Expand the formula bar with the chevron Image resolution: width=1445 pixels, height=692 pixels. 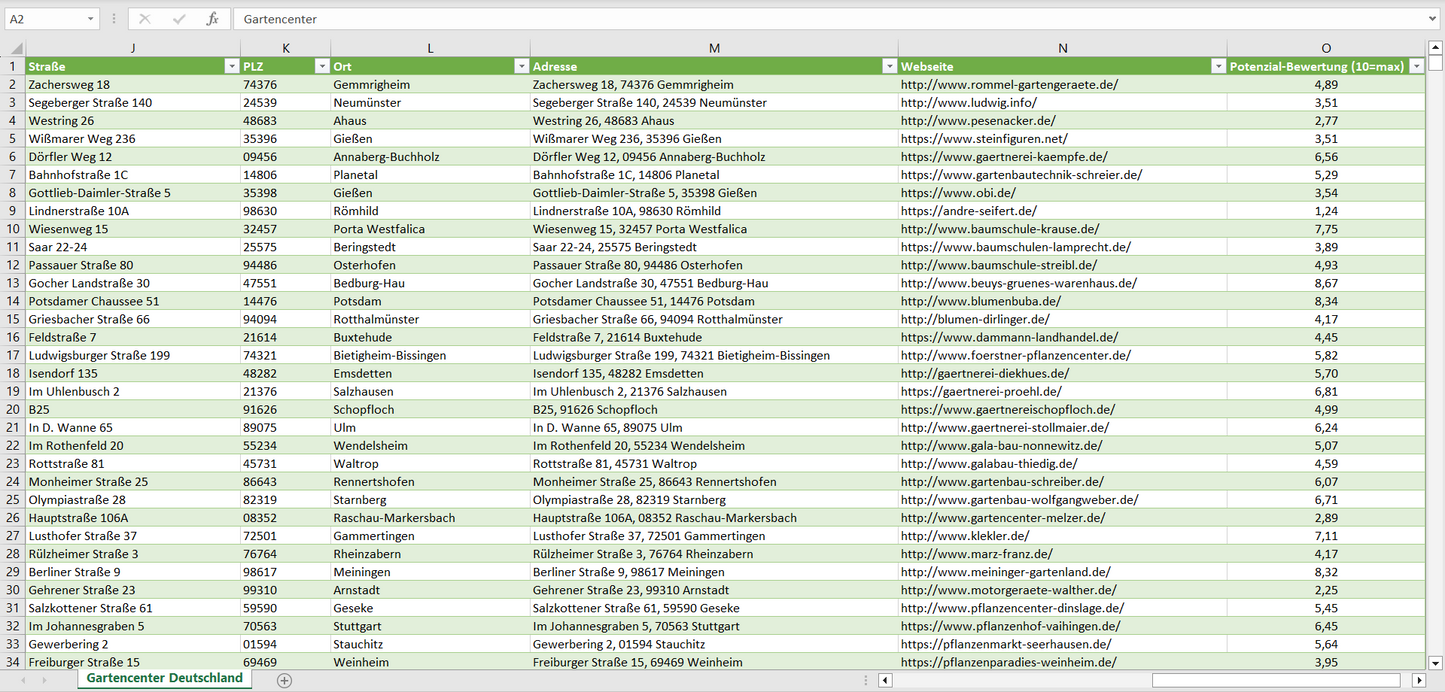1433,19
